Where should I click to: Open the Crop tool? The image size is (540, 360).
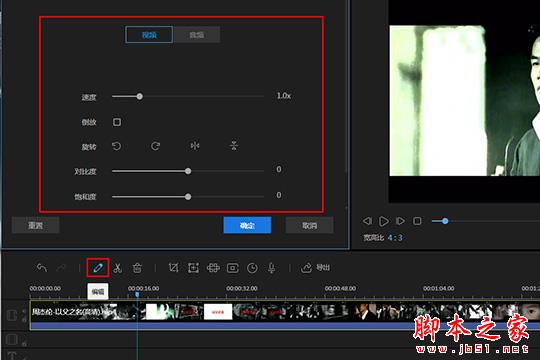[x=174, y=268]
